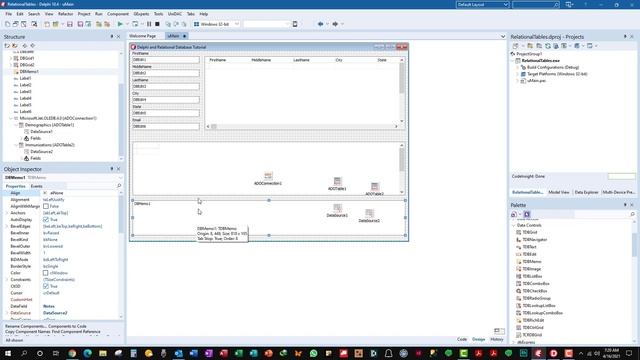Pick TDBRadioGroup in the Palette
Viewport: 640px width, 360px height.
coord(536,298)
